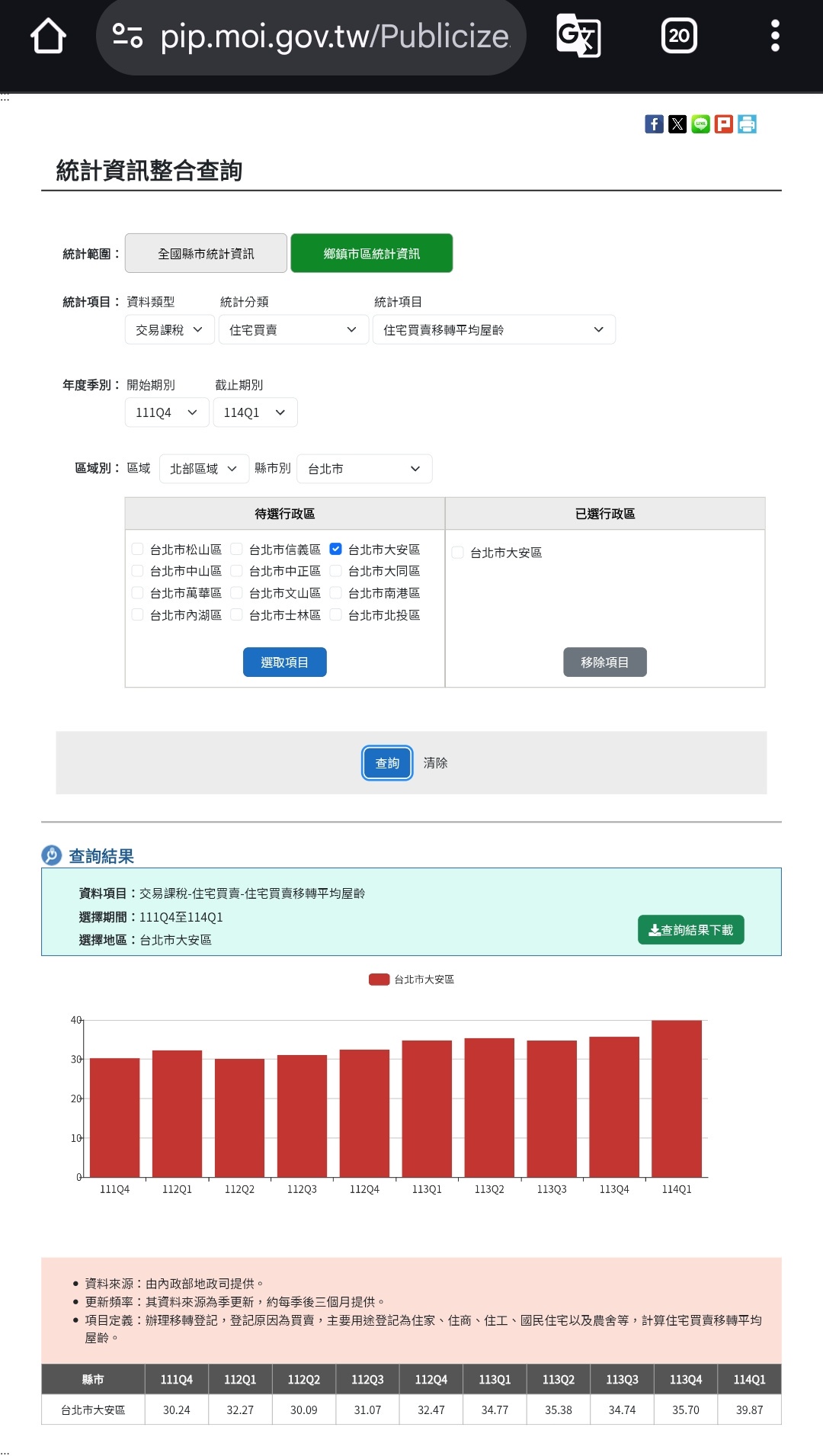
Task: Open the browser tab switcher showing 20
Action: (x=678, y=36)
